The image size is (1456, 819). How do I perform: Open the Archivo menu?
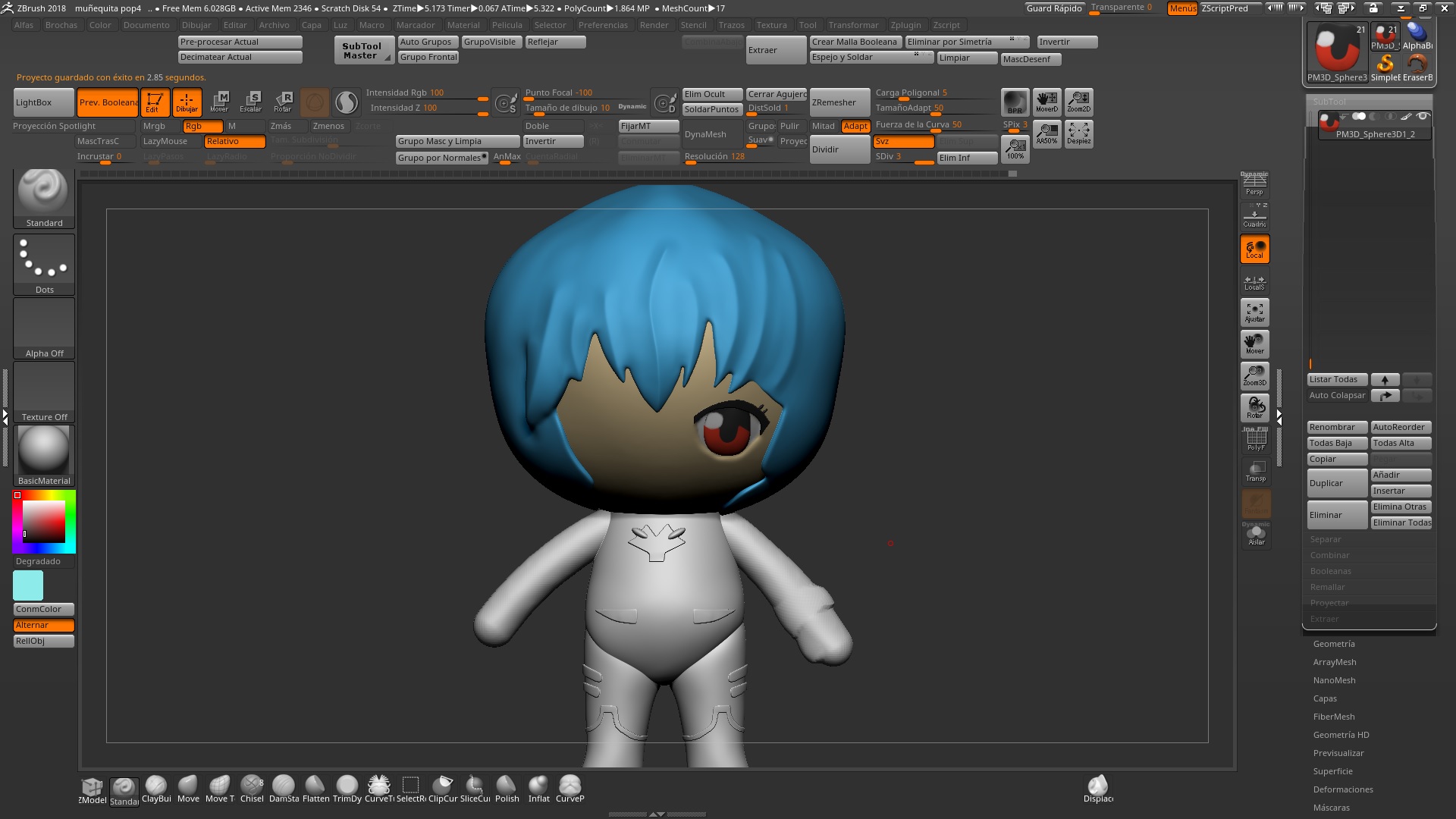[x=274, y=25]
